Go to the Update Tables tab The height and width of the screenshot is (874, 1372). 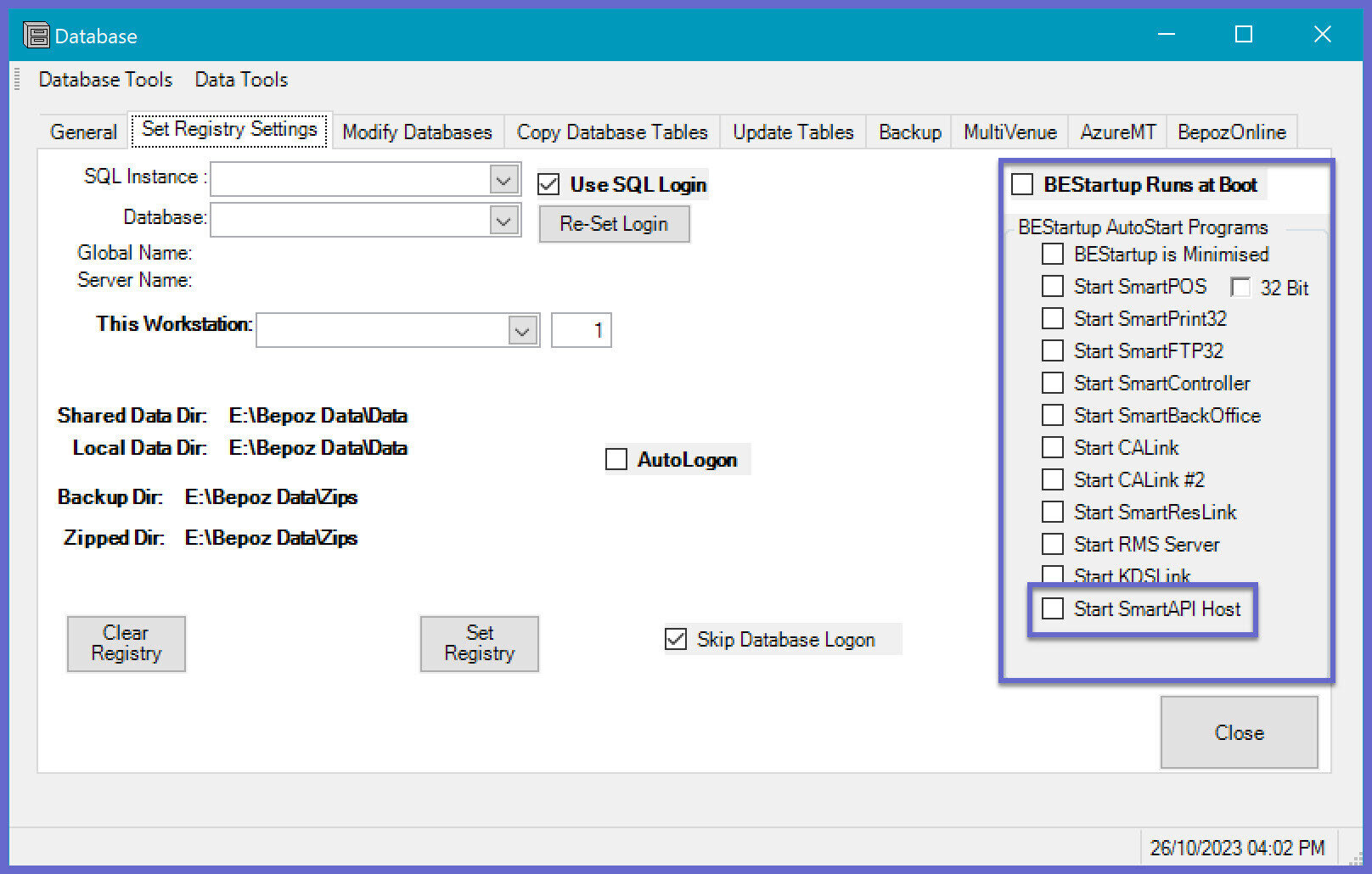click(793, 132)
